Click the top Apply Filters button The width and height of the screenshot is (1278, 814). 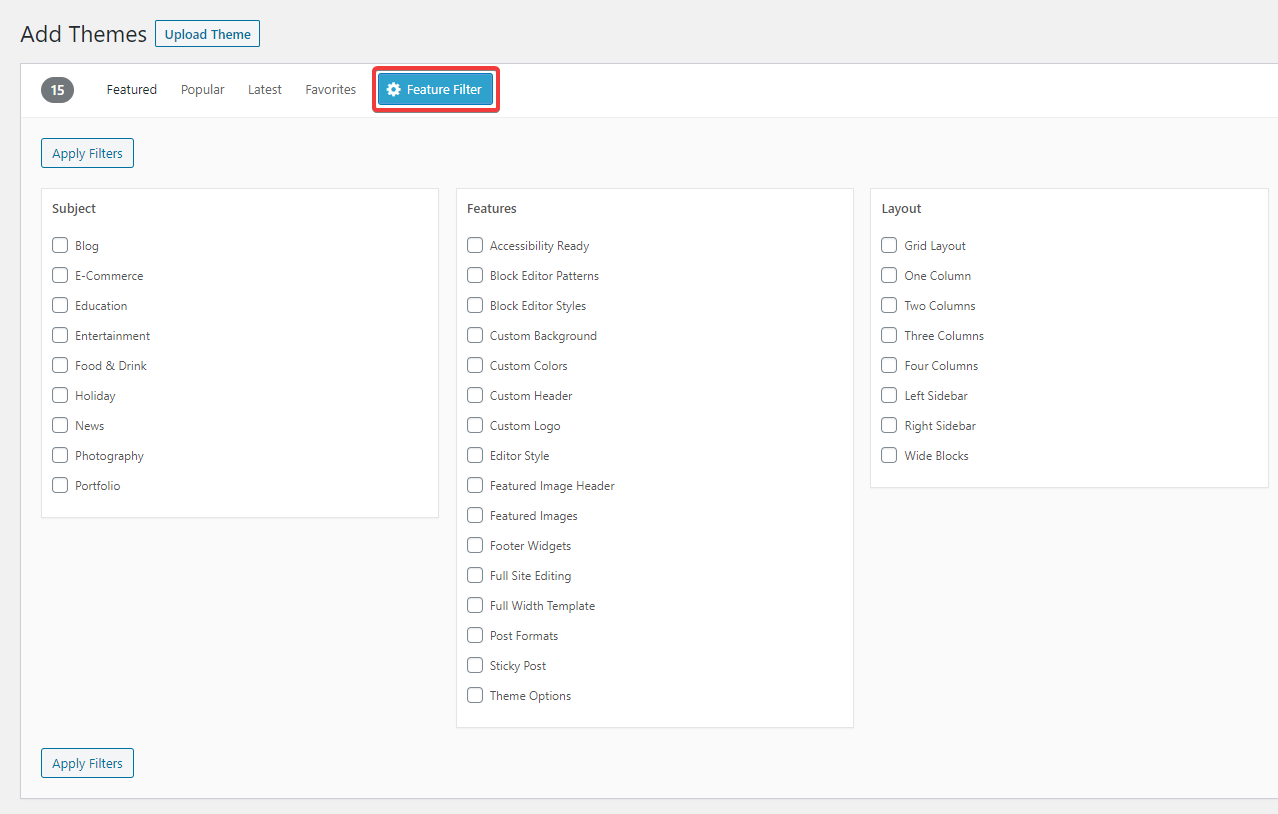[87, 153]
